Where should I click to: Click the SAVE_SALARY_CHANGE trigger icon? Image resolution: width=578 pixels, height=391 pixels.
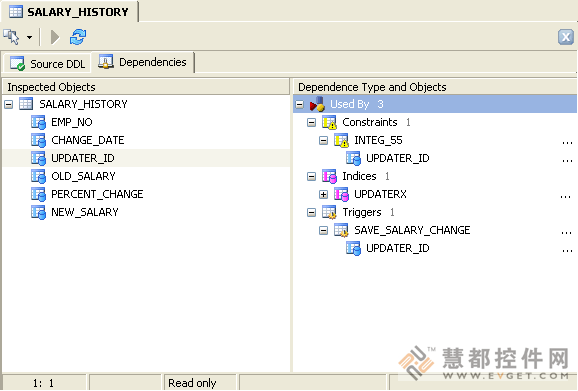tap(341, 230)
